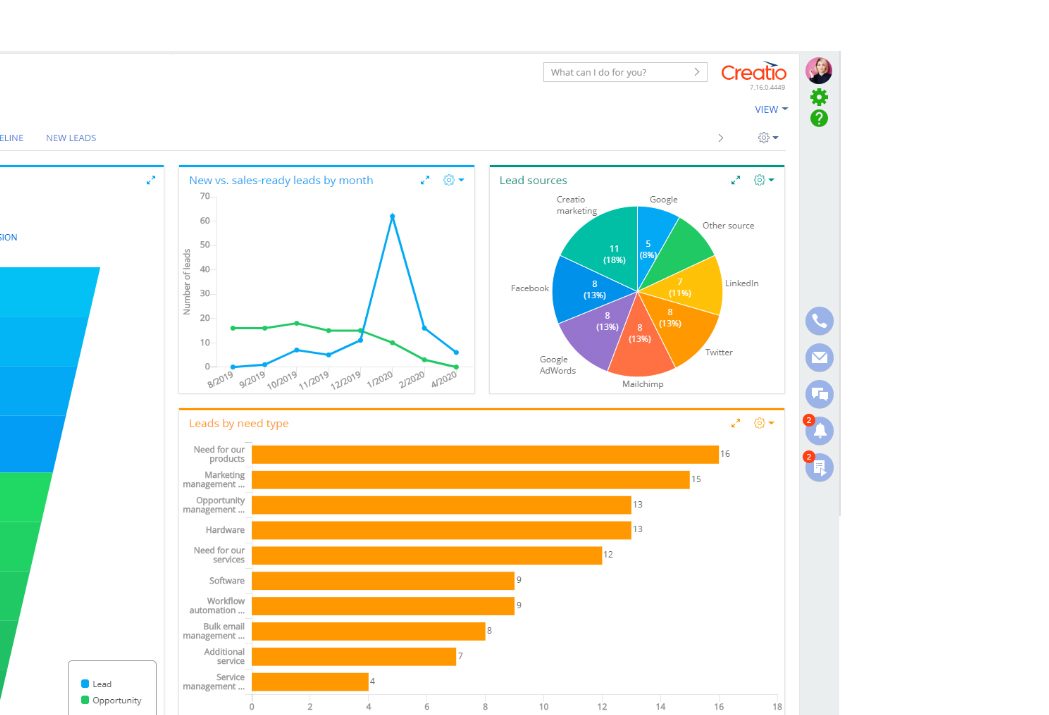Switch to the NEW LEADS tab
This screenshot has width=1049, height=715.
pos(71,138)
